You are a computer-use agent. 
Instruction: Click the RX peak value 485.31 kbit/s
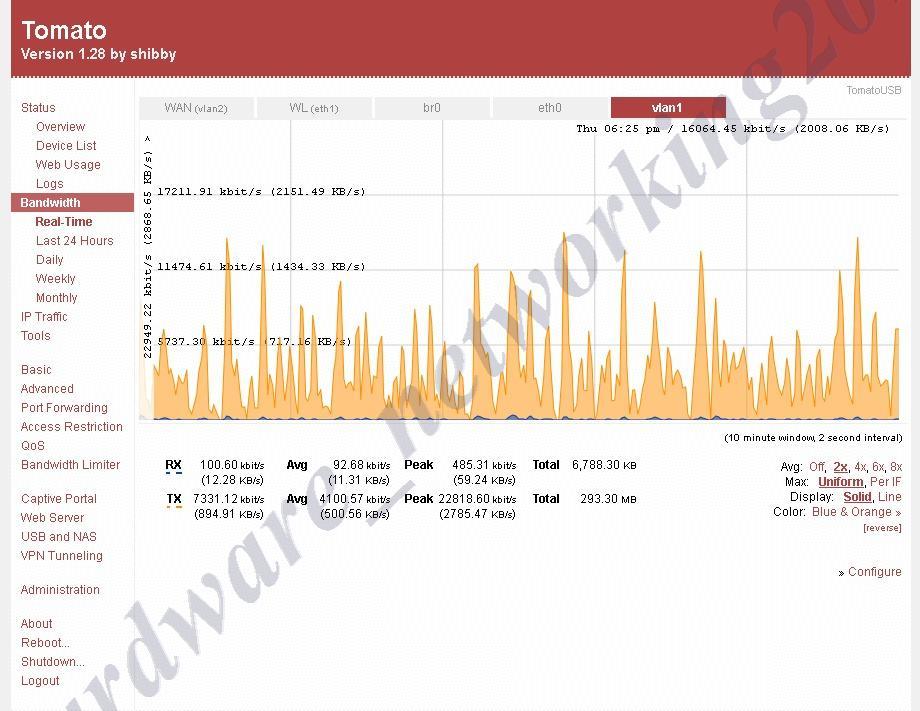tap(484, 465)
